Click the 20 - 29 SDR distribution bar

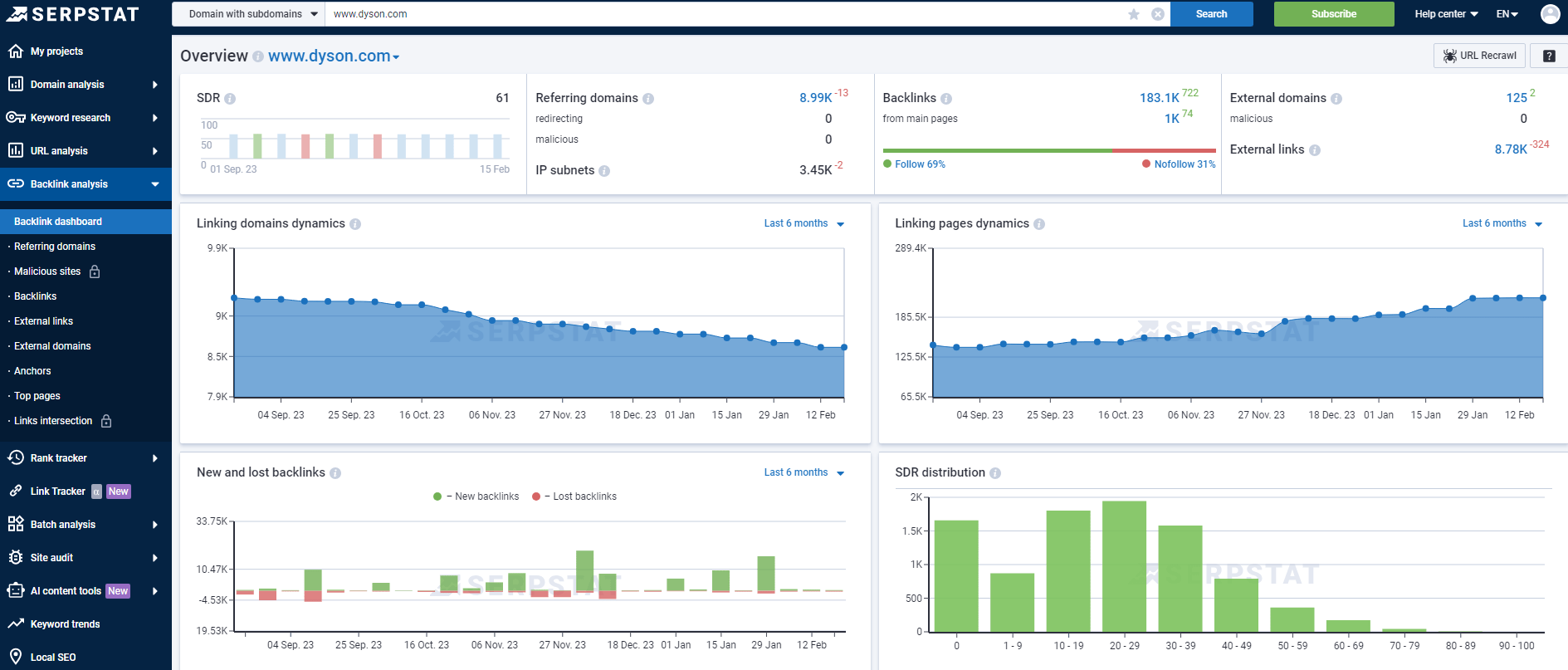[x=1124, y=566]
